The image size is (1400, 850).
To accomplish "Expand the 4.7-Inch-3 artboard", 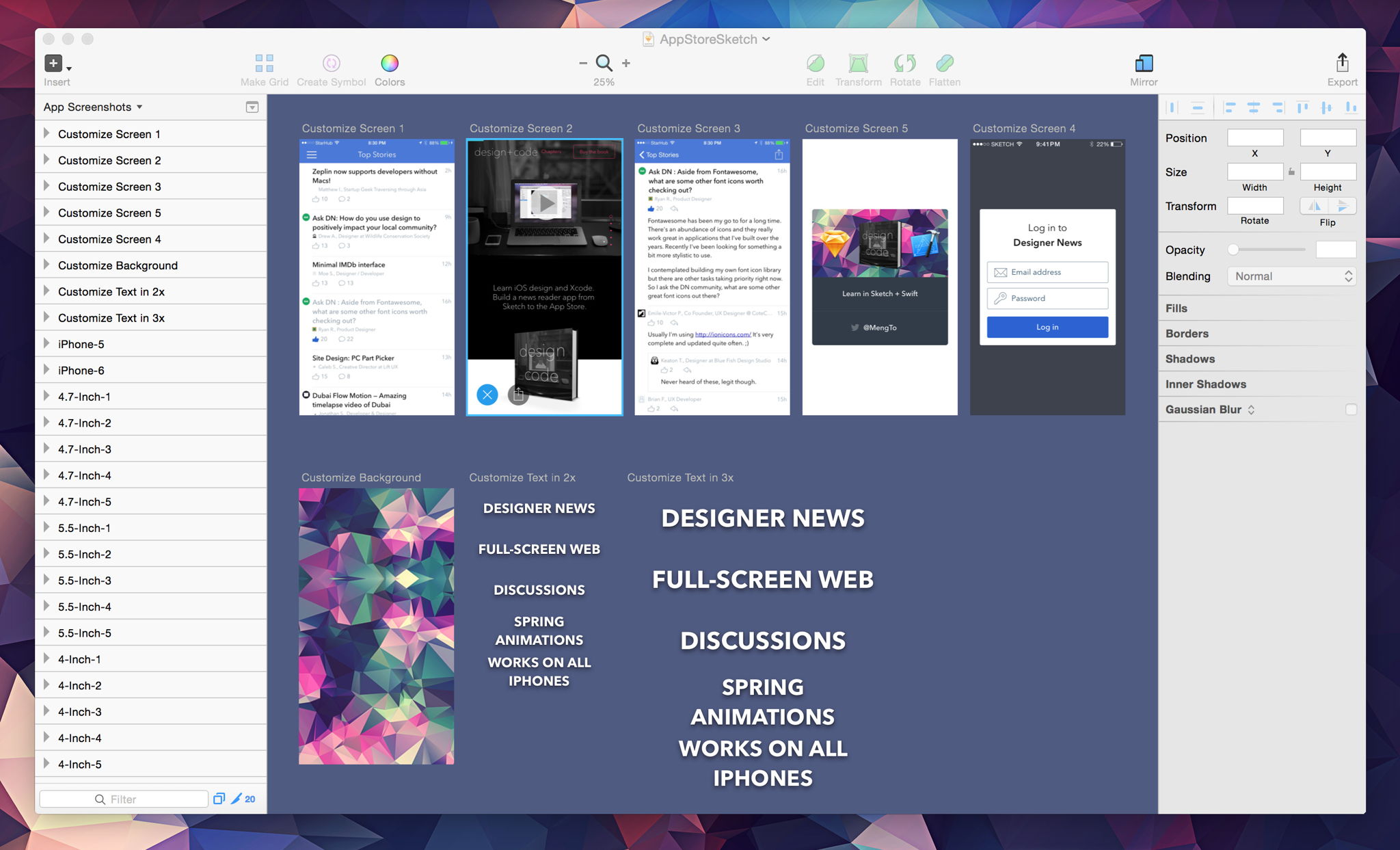I will click(46, 449).
